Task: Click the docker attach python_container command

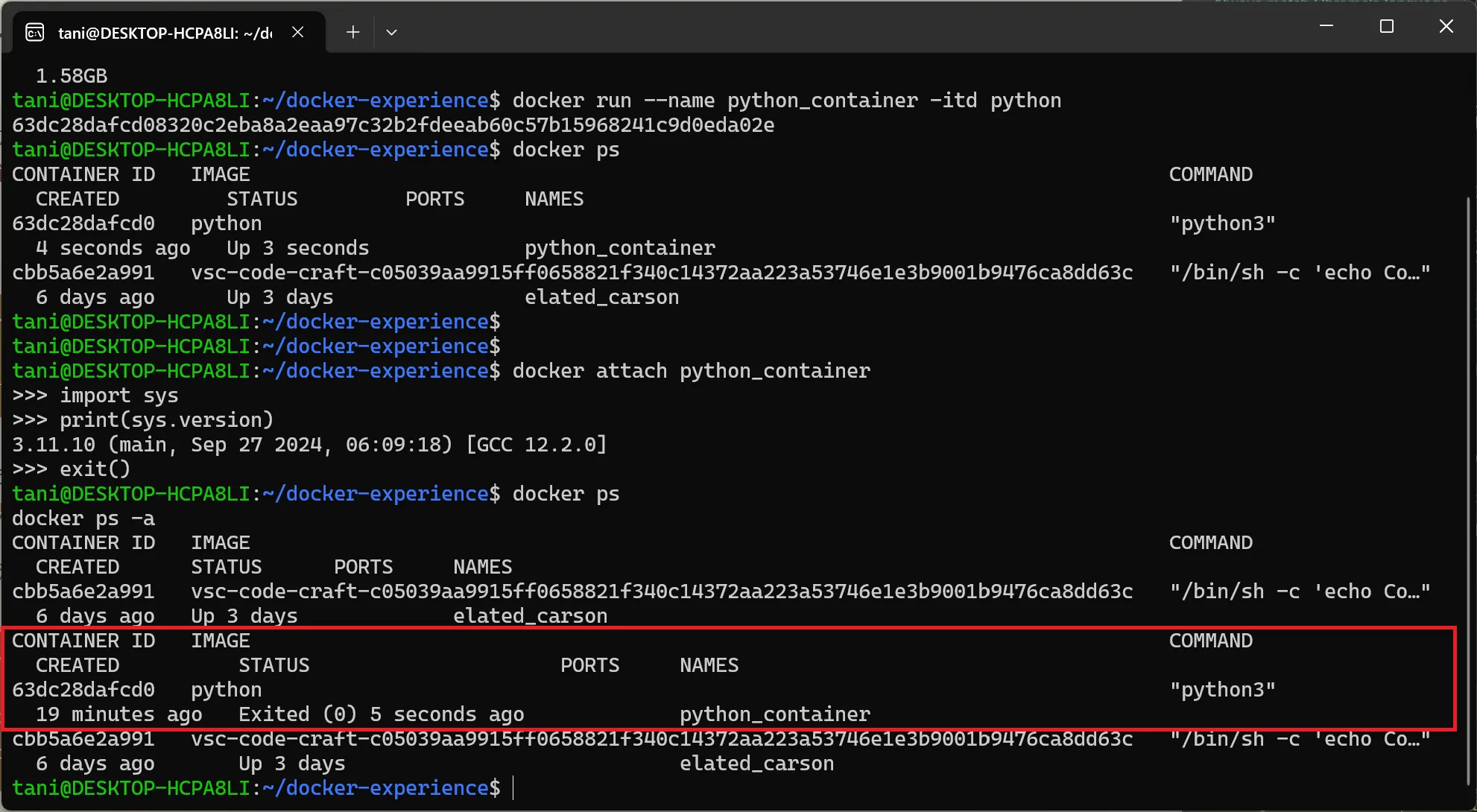Action: pos(690,370)
